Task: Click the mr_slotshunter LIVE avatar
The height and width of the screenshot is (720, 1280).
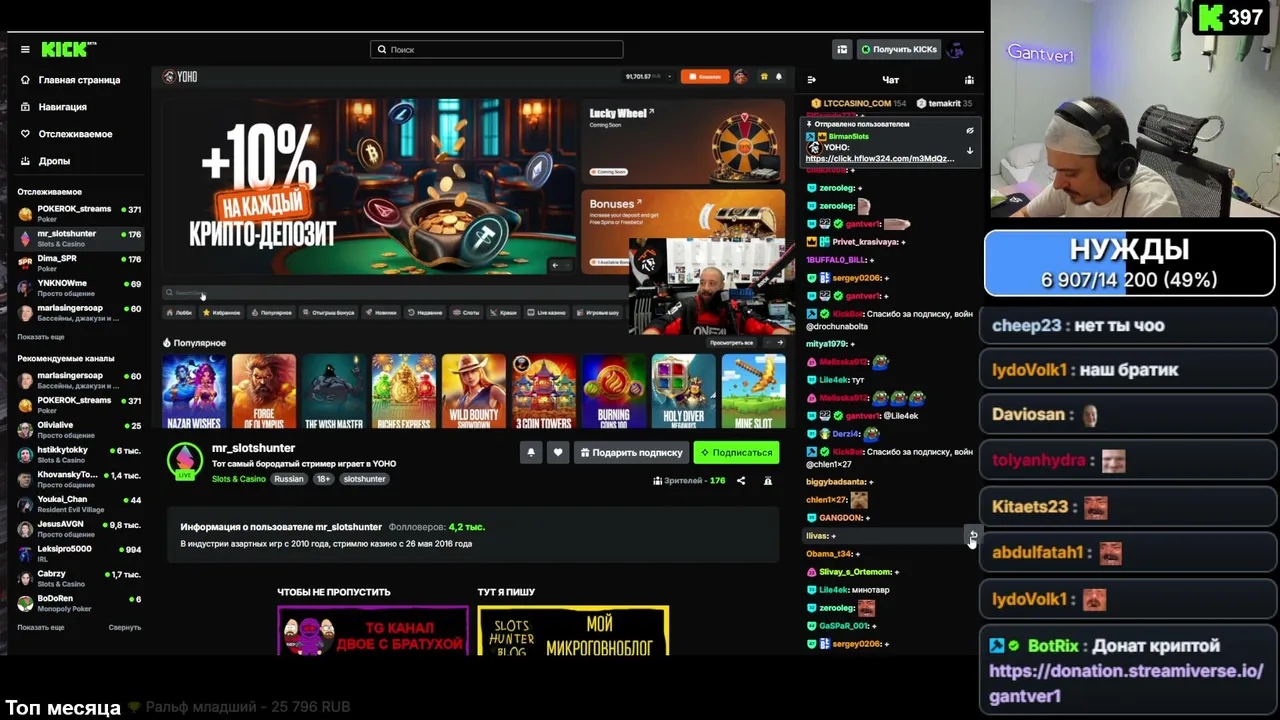Action: pyautogui.click(x=184, y=460)
